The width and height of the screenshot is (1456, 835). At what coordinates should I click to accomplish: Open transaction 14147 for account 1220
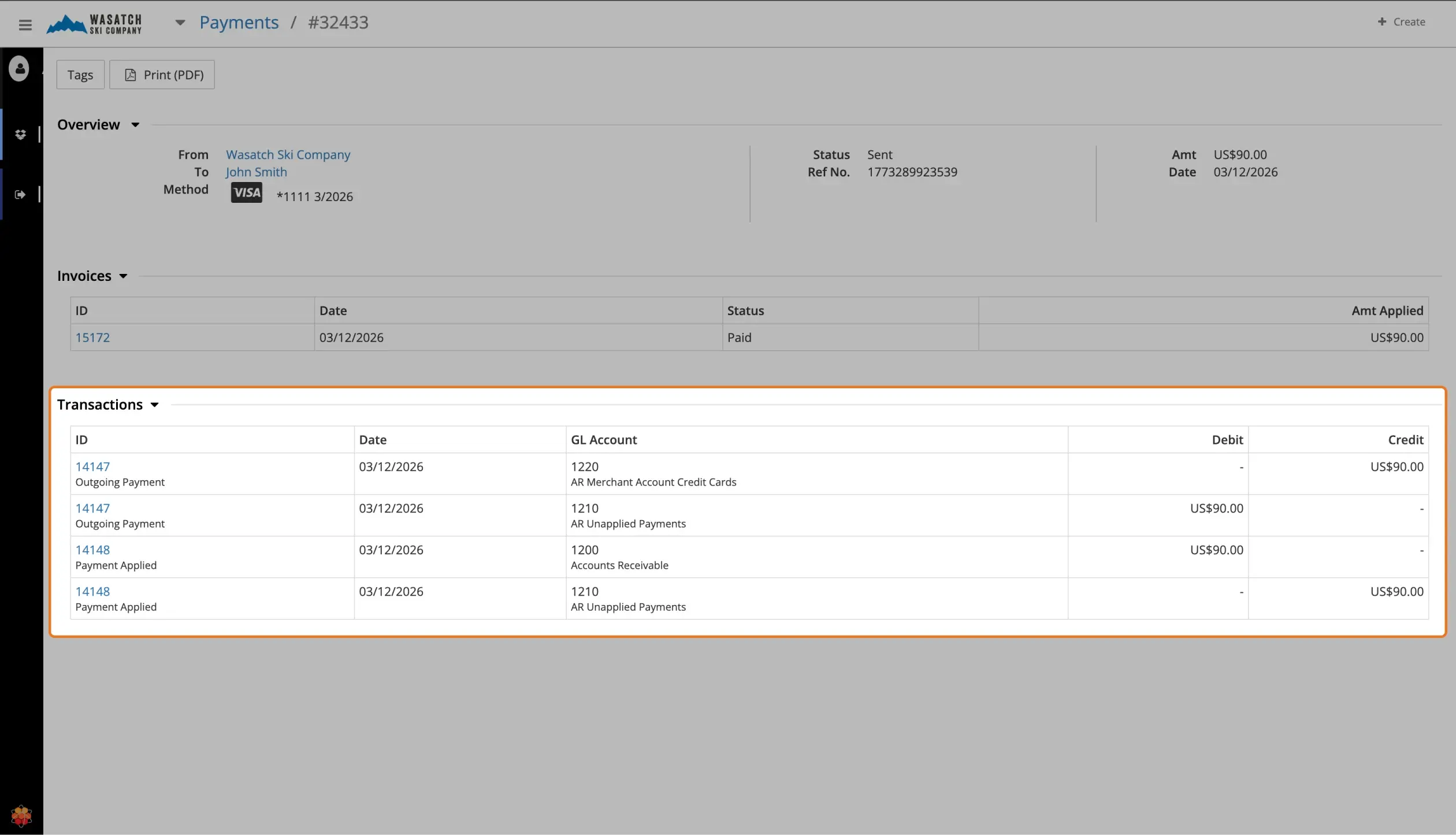[92, 467]
